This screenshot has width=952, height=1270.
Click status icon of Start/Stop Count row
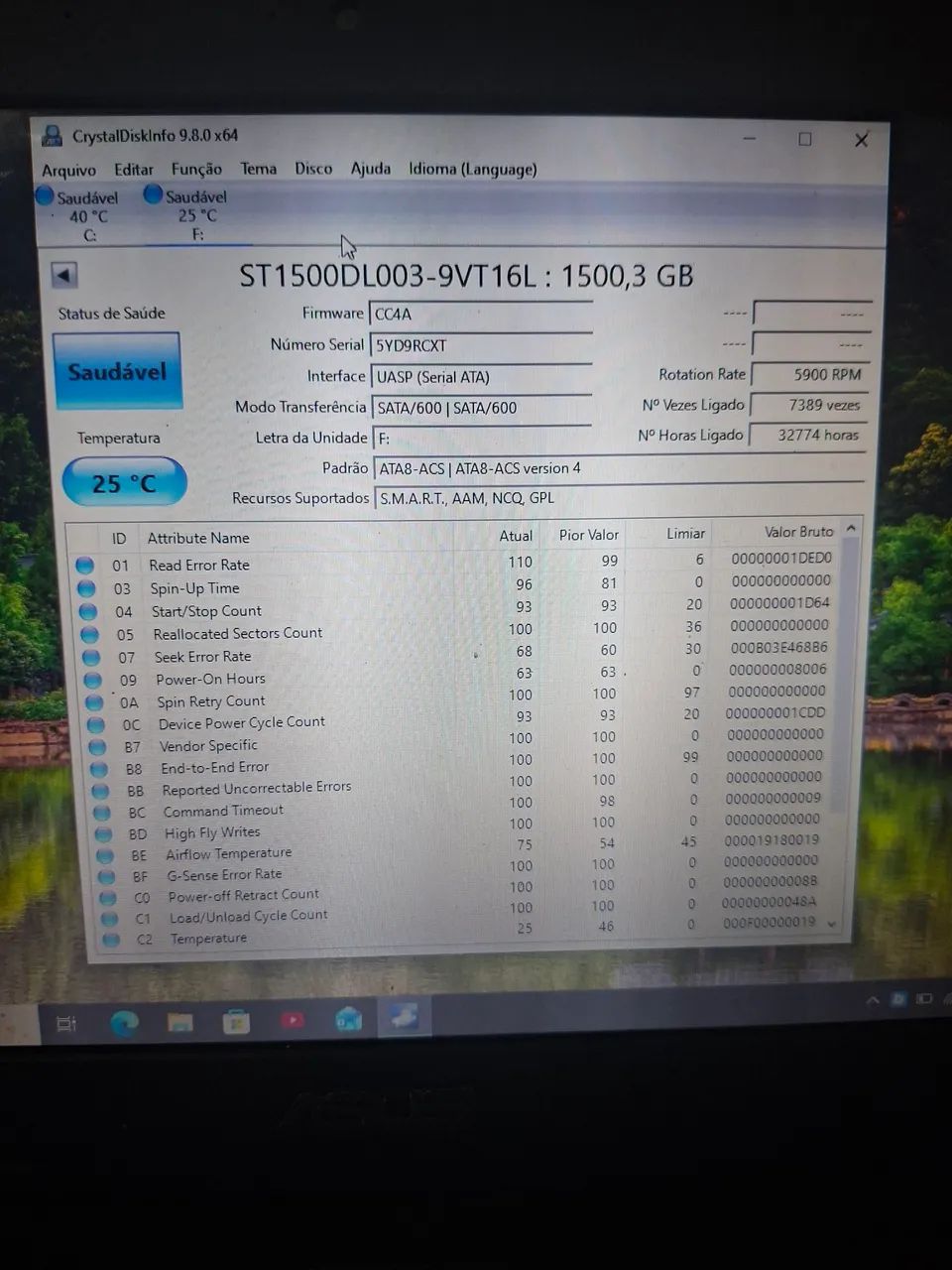[x=88, y=612]
